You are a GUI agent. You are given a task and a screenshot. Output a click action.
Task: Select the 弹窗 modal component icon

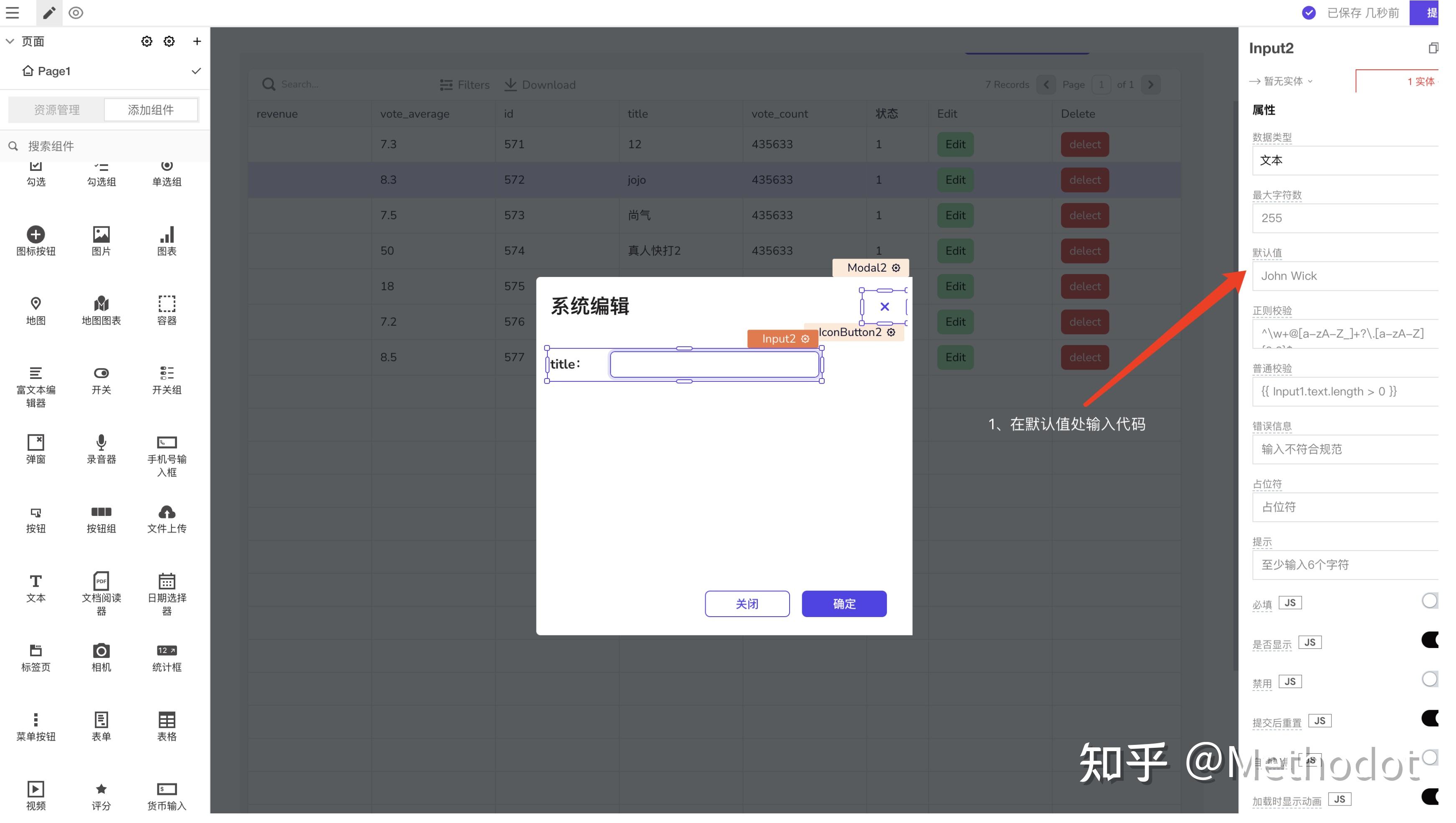(x=35, y=442)
